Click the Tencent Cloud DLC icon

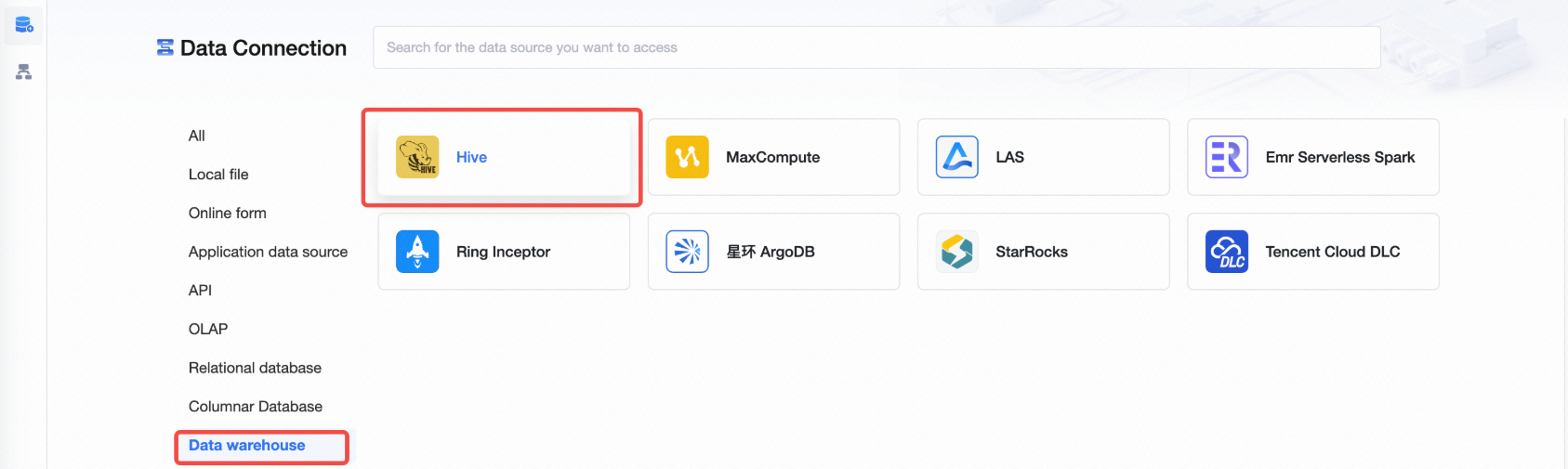click(x=1227, y=252)
